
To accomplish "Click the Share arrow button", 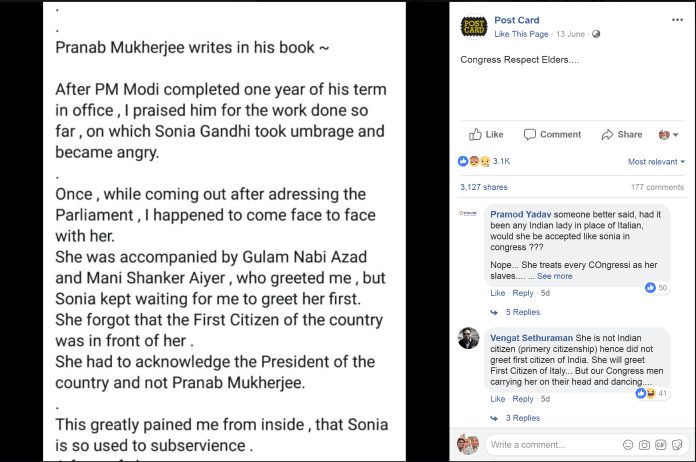I will [621, 134].
